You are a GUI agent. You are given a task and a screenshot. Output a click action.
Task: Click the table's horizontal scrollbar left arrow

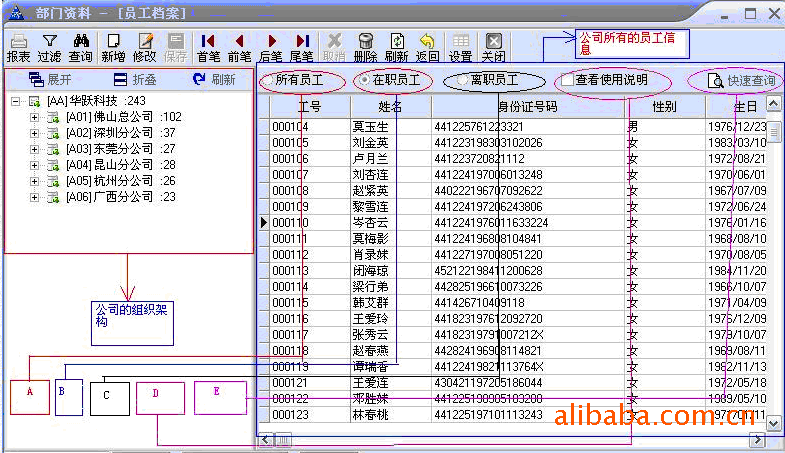tap(266, 439)
